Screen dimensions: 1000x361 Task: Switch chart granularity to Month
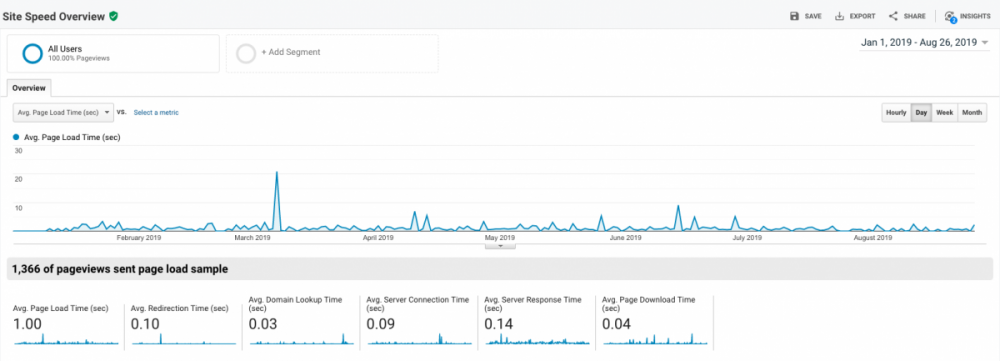[972, 112]
